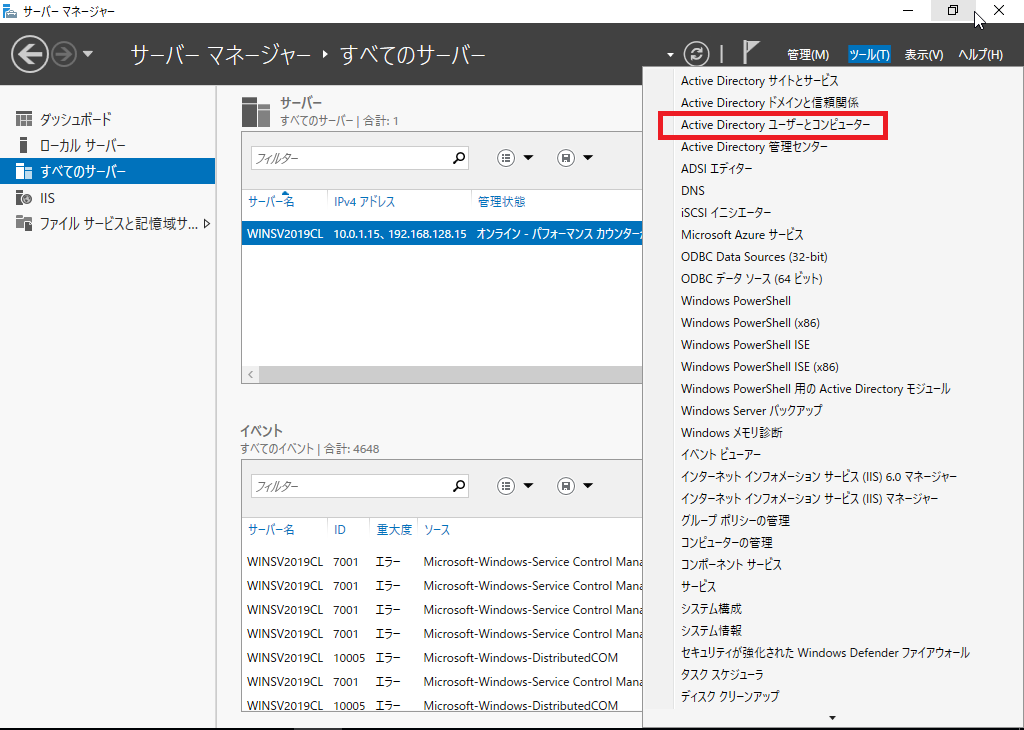
Task: Open the 管理(M) menu
Action: point(808,55)
